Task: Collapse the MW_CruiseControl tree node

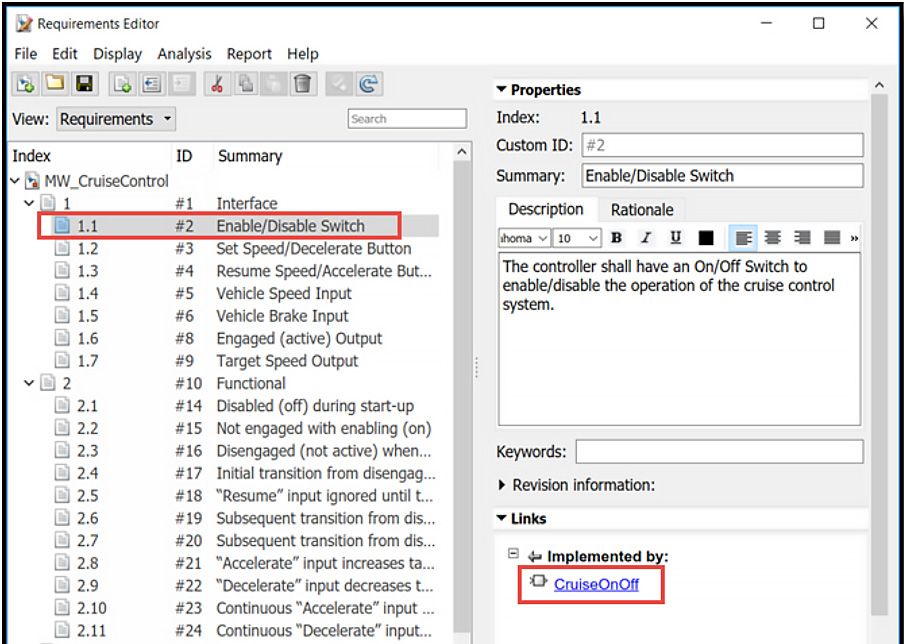Action: click(15, 182)
